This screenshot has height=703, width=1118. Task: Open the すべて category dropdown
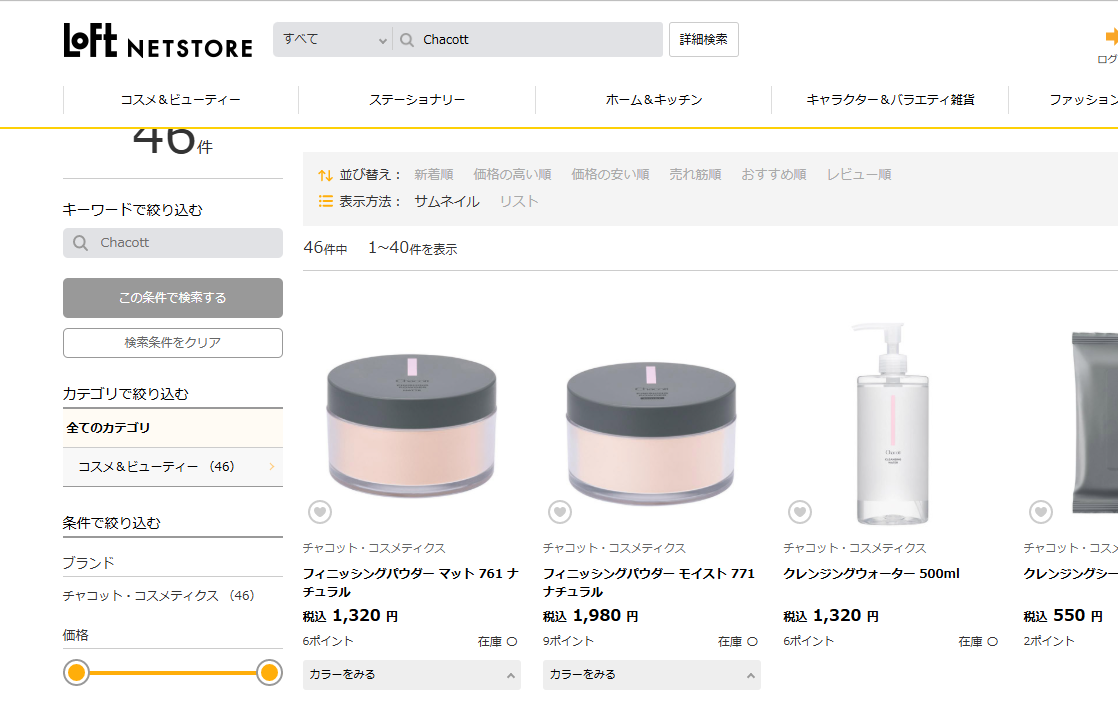(332, 39)
